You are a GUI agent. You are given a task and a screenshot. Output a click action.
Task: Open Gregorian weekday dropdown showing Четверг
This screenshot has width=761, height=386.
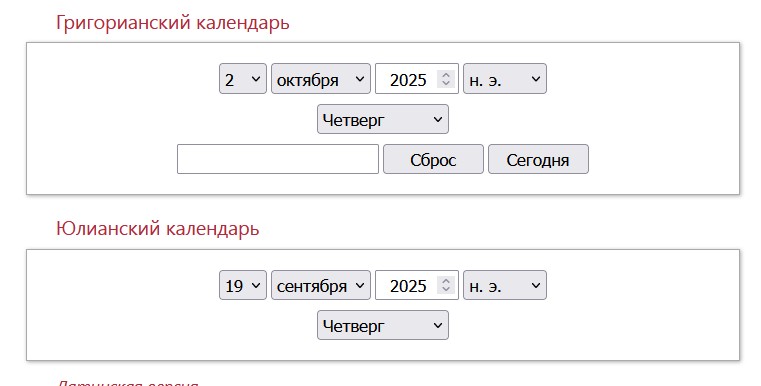(383, 119)
